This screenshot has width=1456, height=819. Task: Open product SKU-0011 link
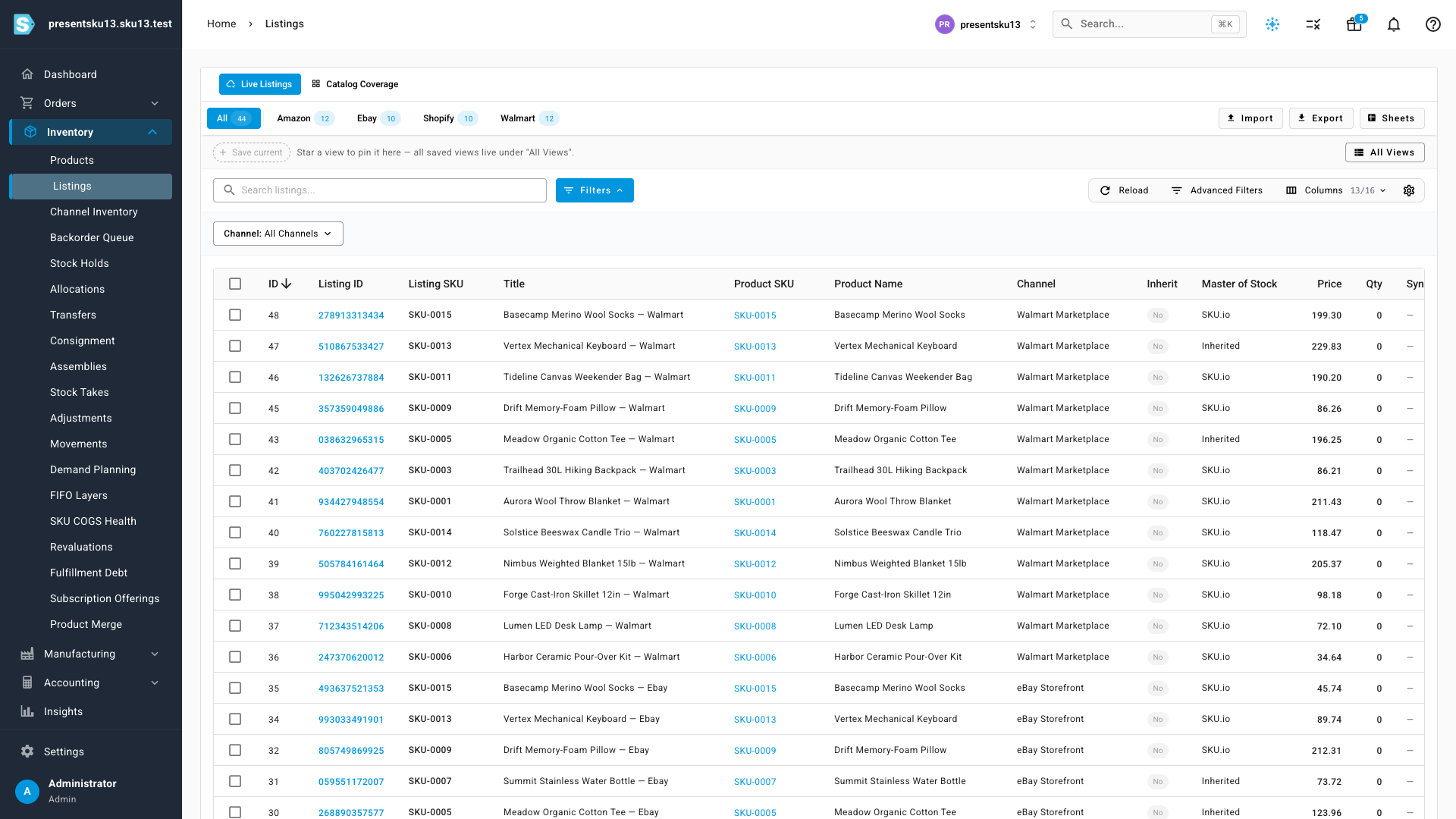755,378
